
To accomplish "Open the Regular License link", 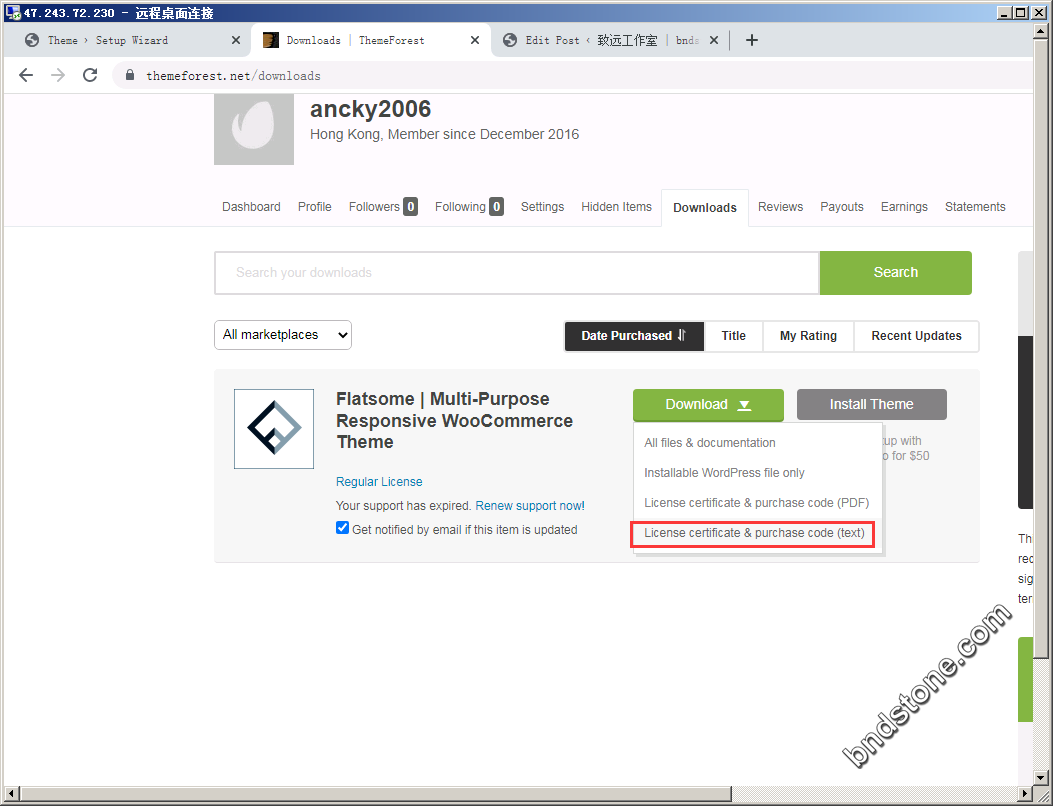I will [379, 482].
